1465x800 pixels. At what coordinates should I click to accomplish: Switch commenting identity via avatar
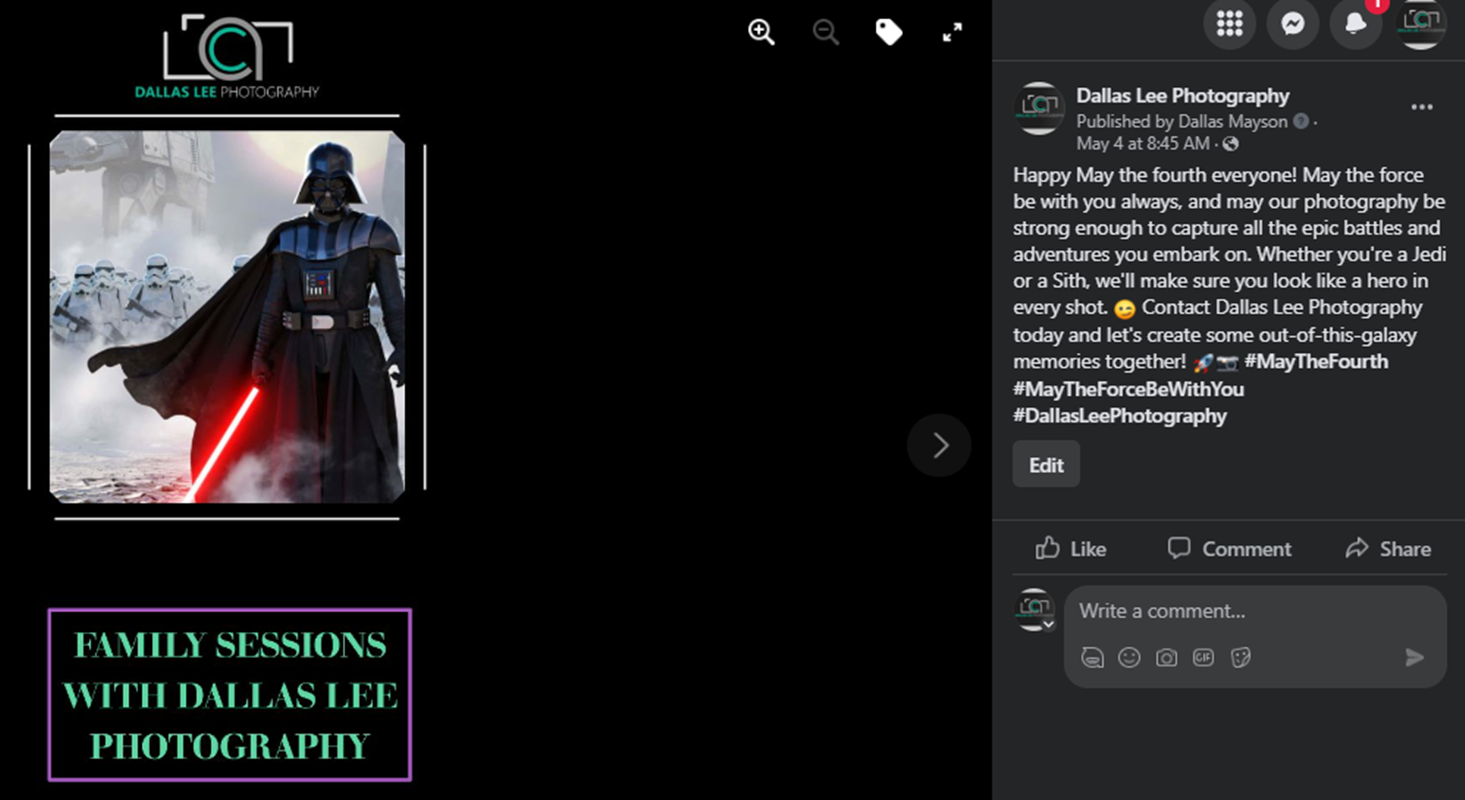[x=1035, y=609]
